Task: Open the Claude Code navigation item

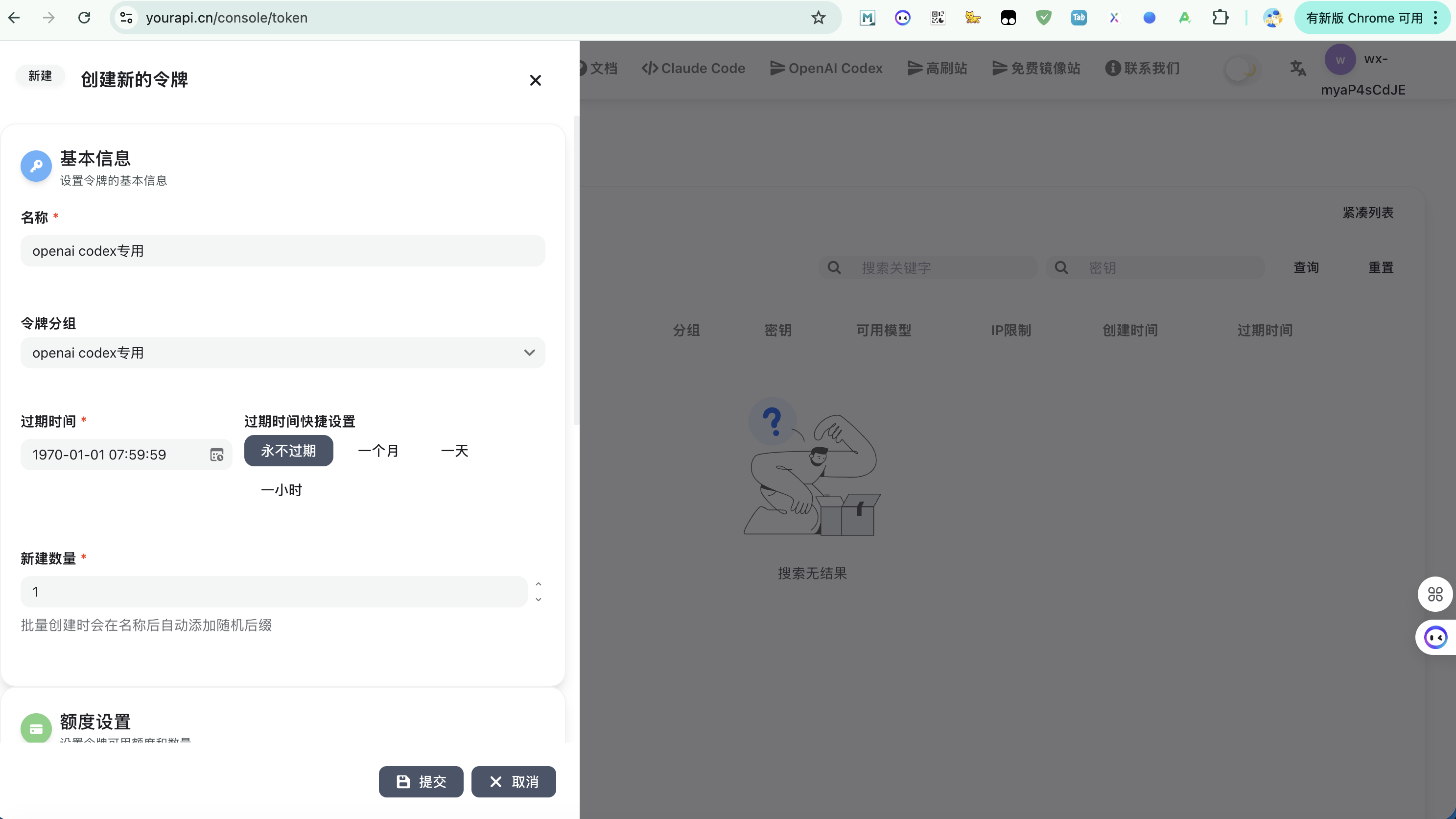Action: [x=693, y=69]
